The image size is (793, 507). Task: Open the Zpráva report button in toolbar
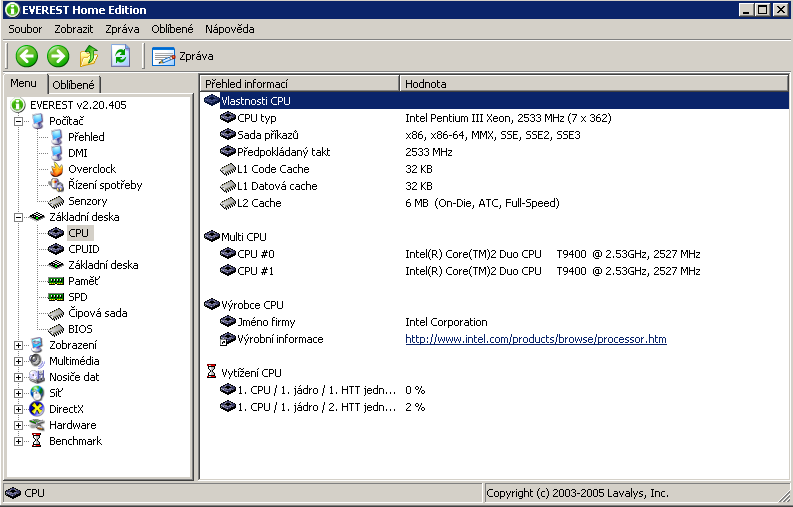(x=183, y=56)
